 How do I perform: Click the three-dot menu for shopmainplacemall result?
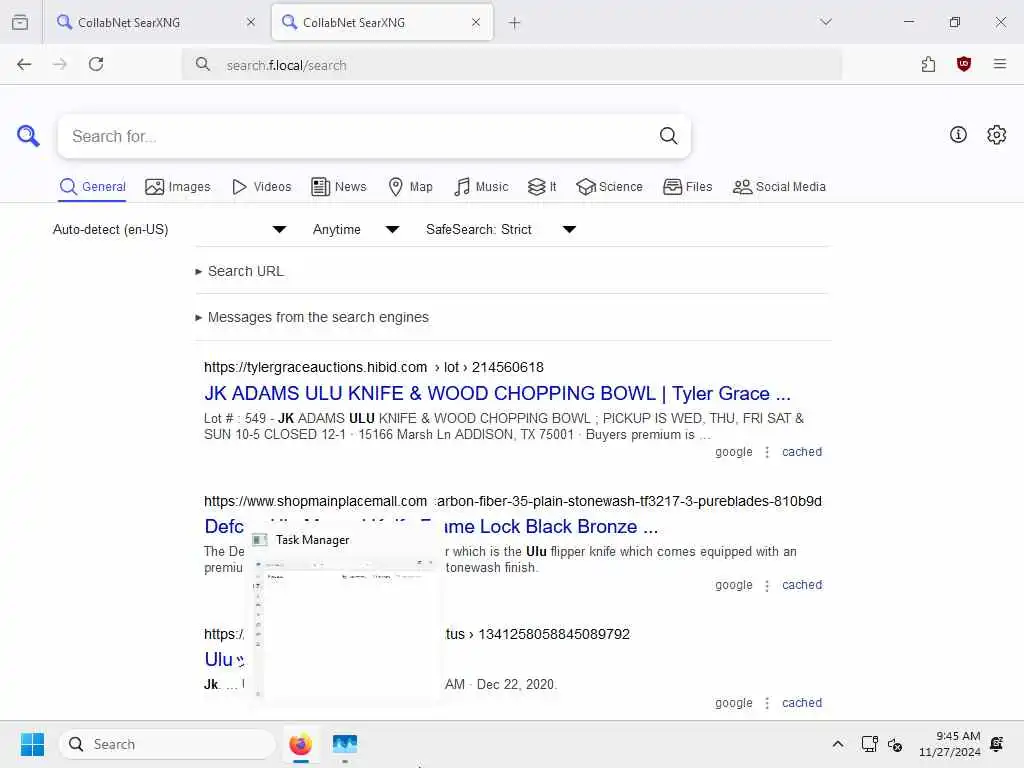[767, 585]
